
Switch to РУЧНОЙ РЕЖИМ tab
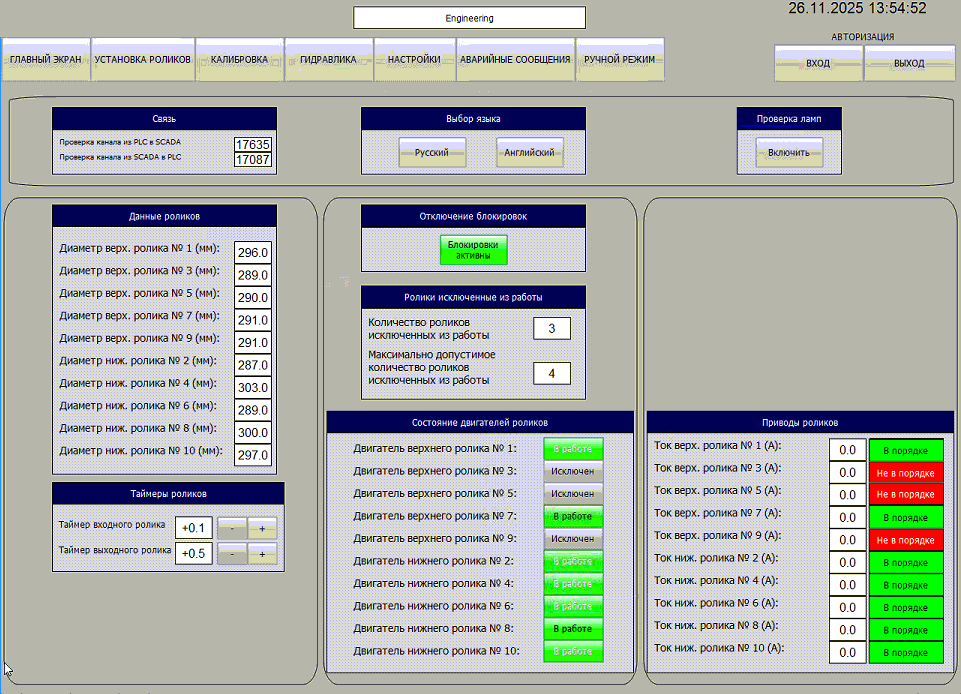pyautogui.click(x=620, y=60)
